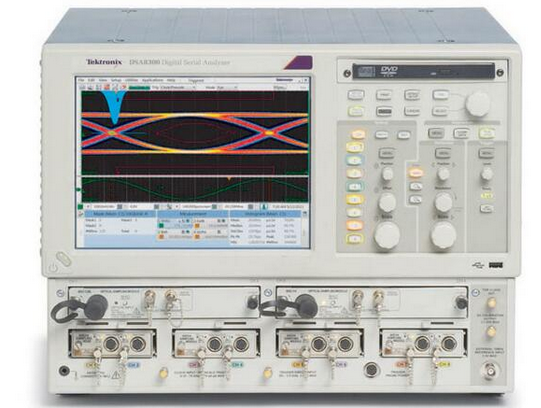Push the Acquisition MENU button
The width and height of the screenshot is (541, 408).
click(436, 133)
